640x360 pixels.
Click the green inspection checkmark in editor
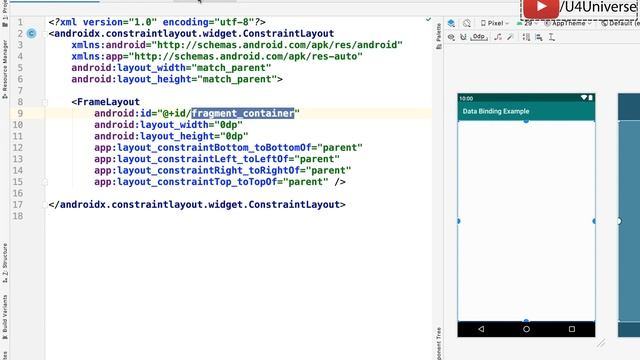point(428,19)
